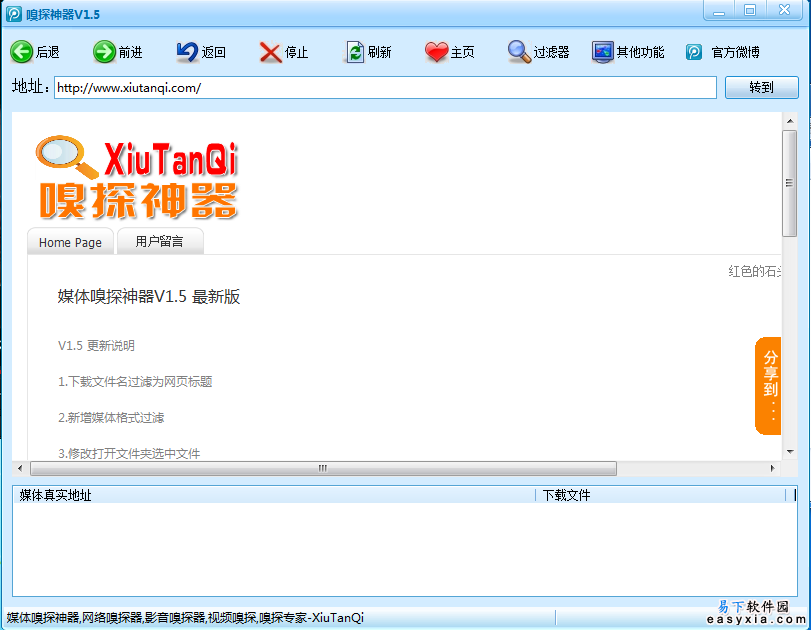This screenshot has height=630, width=811.
Task: Click the app icon in title bar
Action: pos(14,14)
